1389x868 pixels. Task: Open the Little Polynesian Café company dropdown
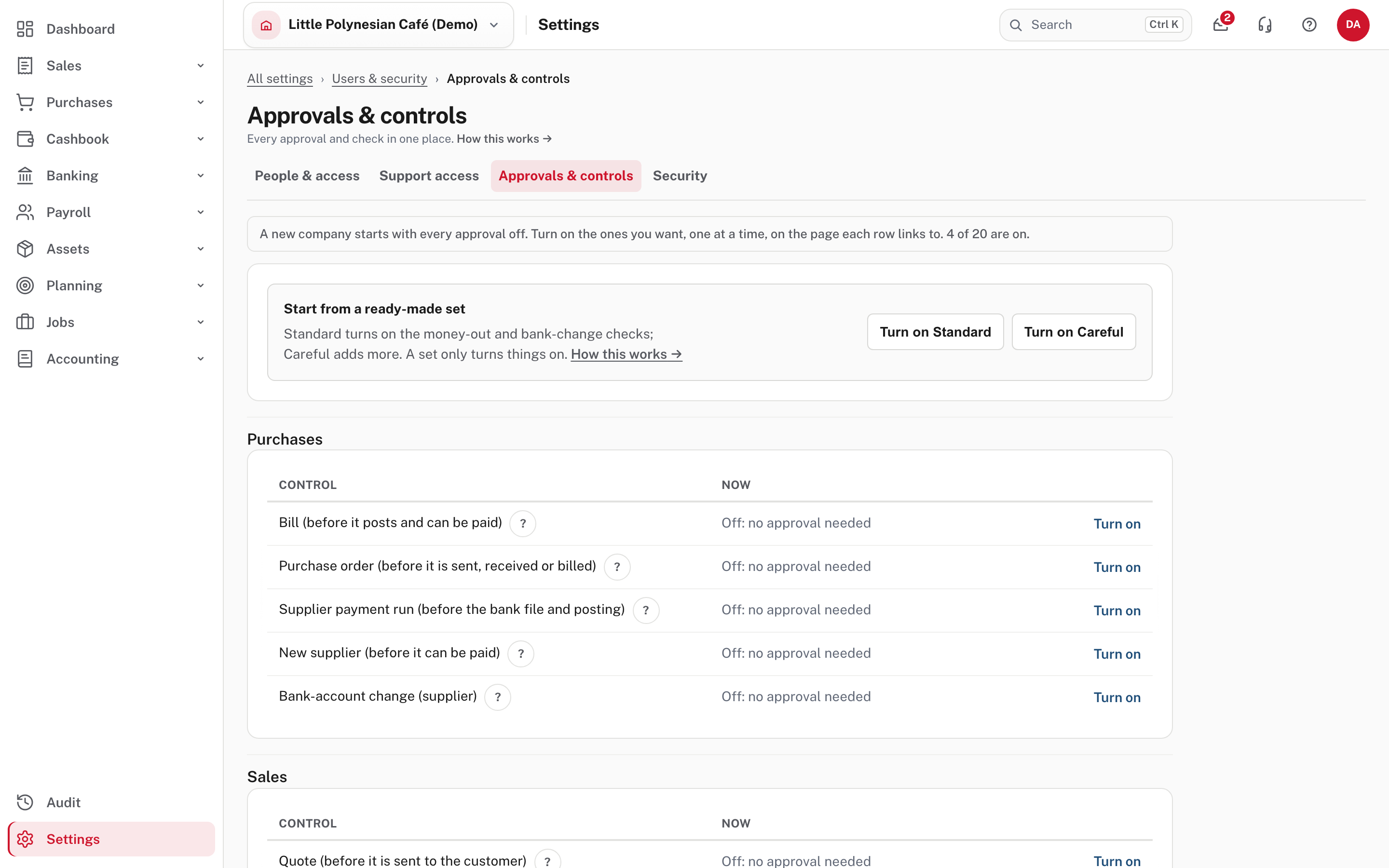click(x=378, y=25)
